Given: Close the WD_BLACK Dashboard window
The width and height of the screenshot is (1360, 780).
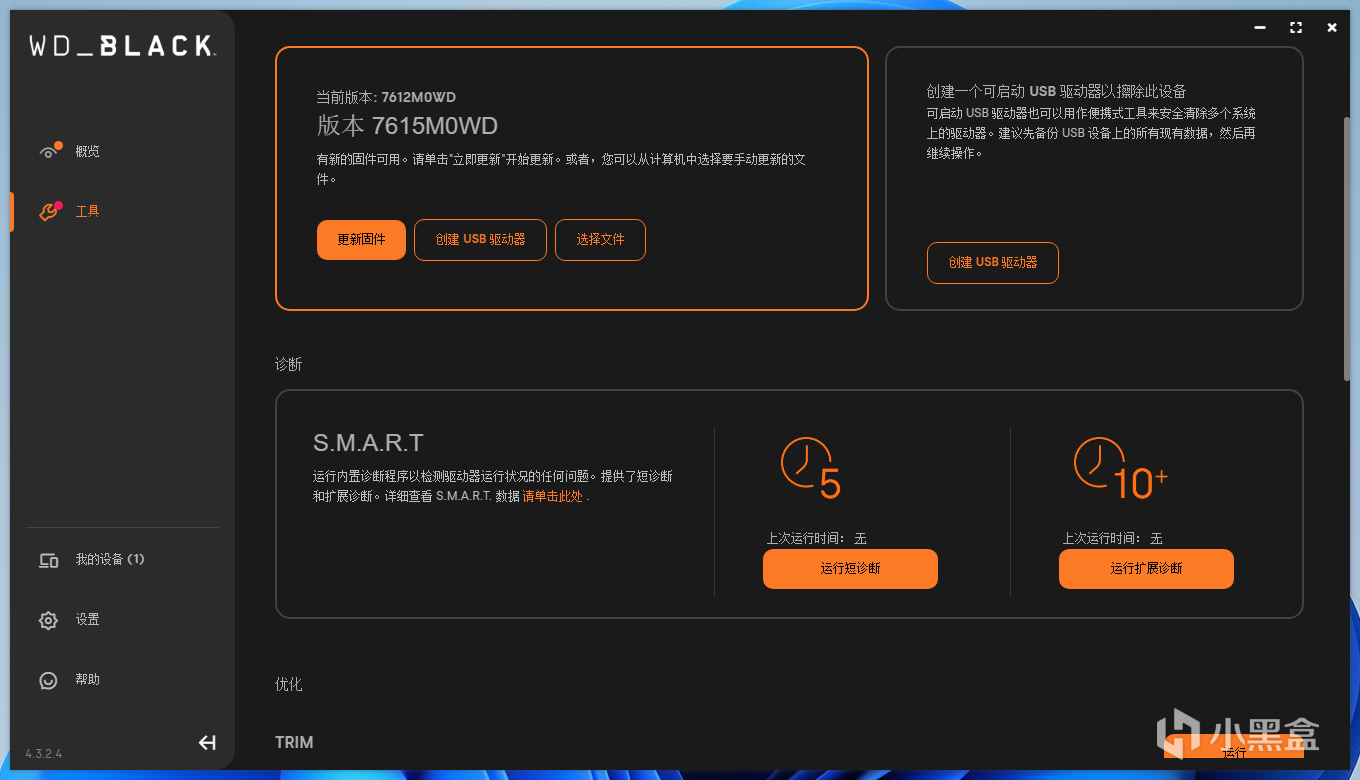Looking at the screenshot, I should [x=1332, y=28].
